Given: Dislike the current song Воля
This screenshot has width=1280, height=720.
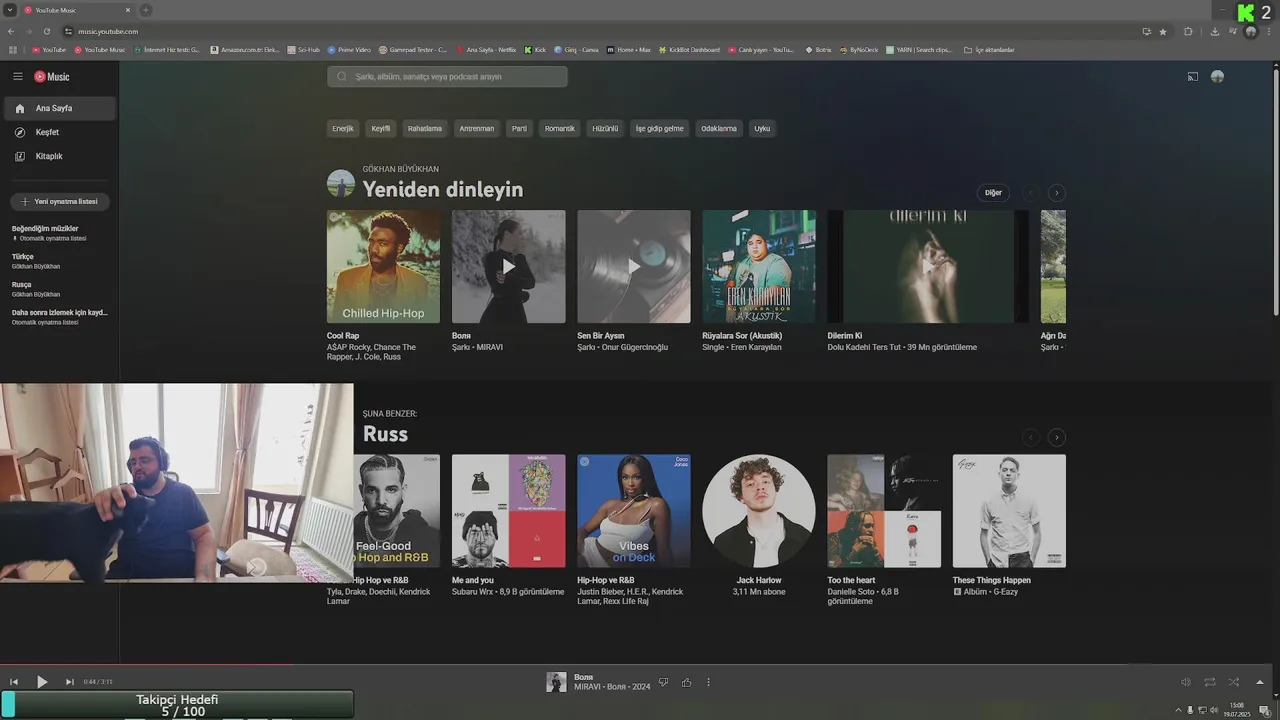Looking at the screenshot, I should point(663,682).
